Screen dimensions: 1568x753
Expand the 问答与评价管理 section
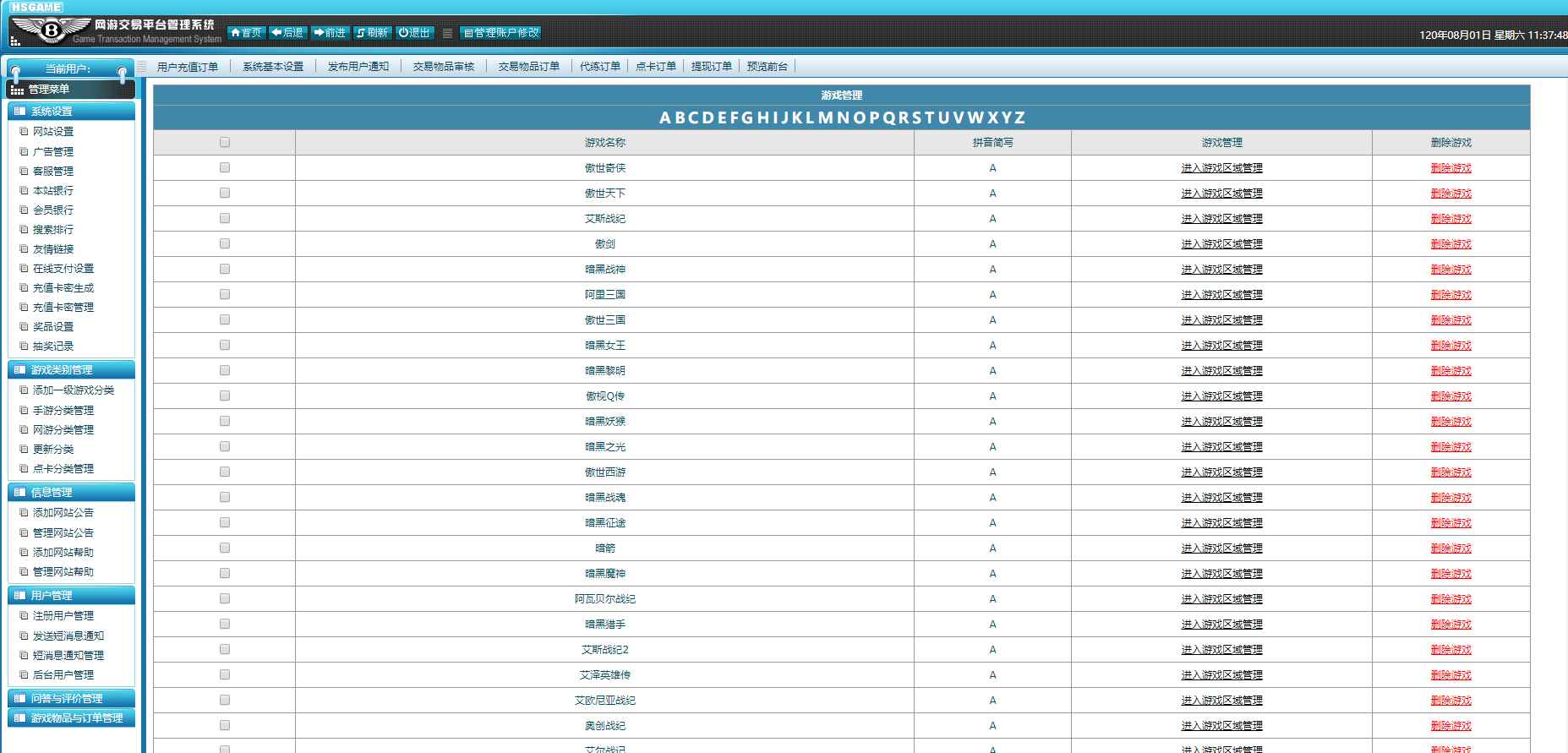(x=71, y=698)
